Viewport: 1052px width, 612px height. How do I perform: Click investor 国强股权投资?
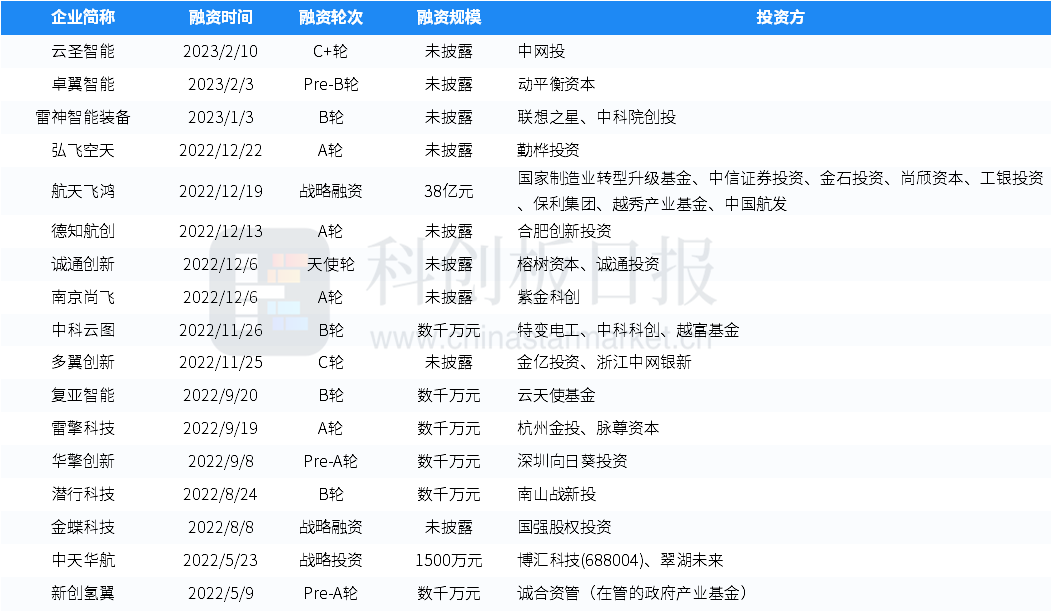[565, 527]
